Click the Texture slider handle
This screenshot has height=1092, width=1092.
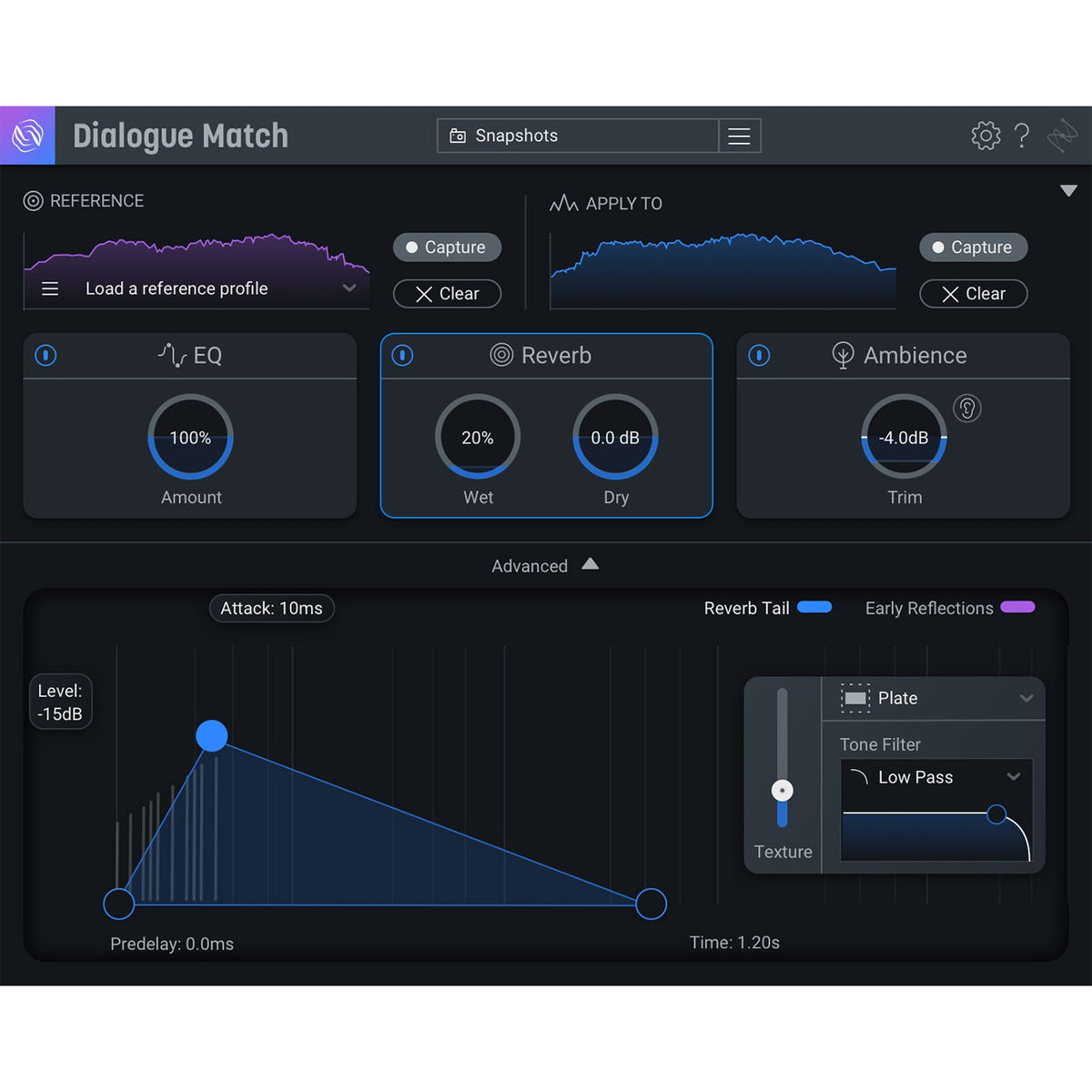click(782, 791)
